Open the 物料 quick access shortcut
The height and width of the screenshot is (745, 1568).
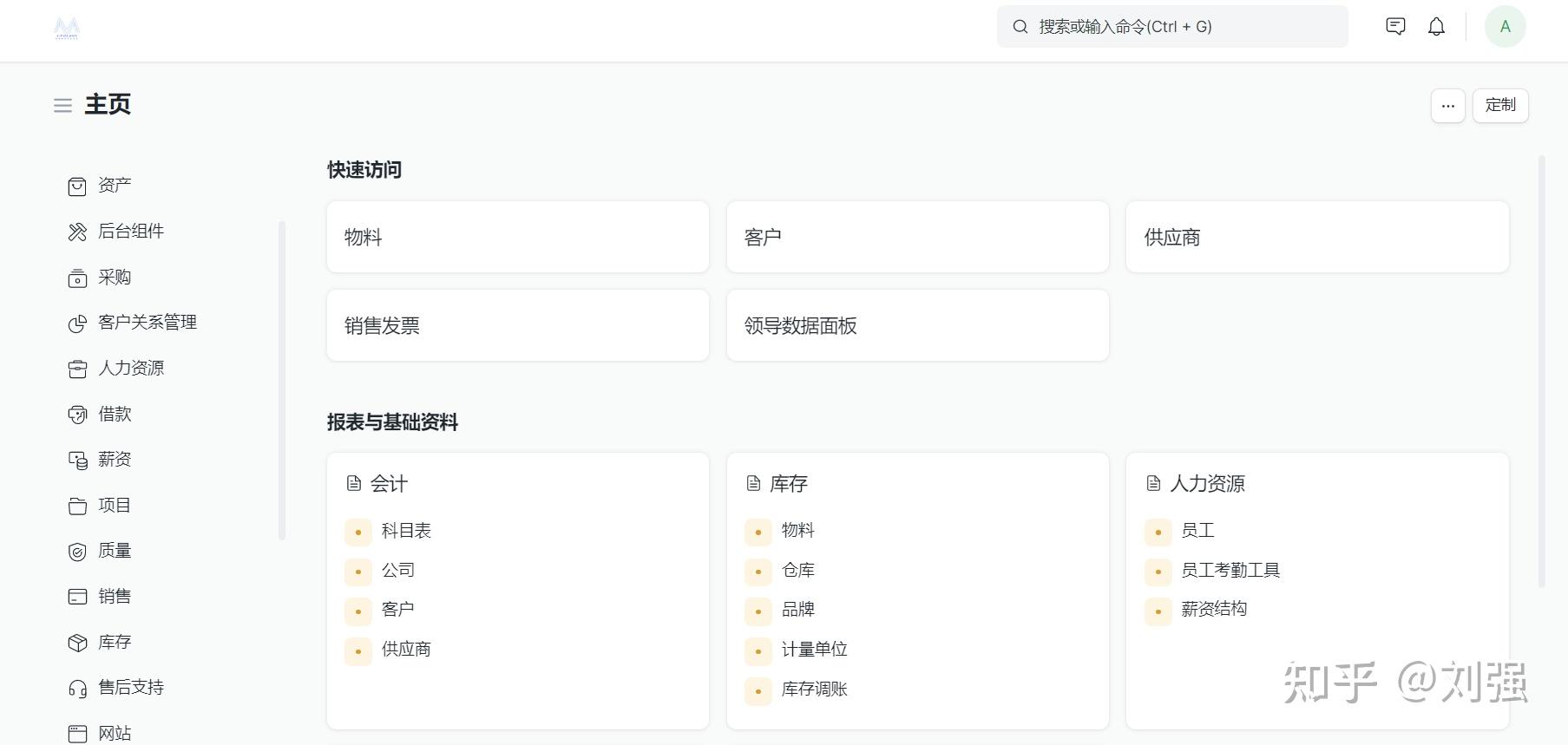(x=517, y=237)
